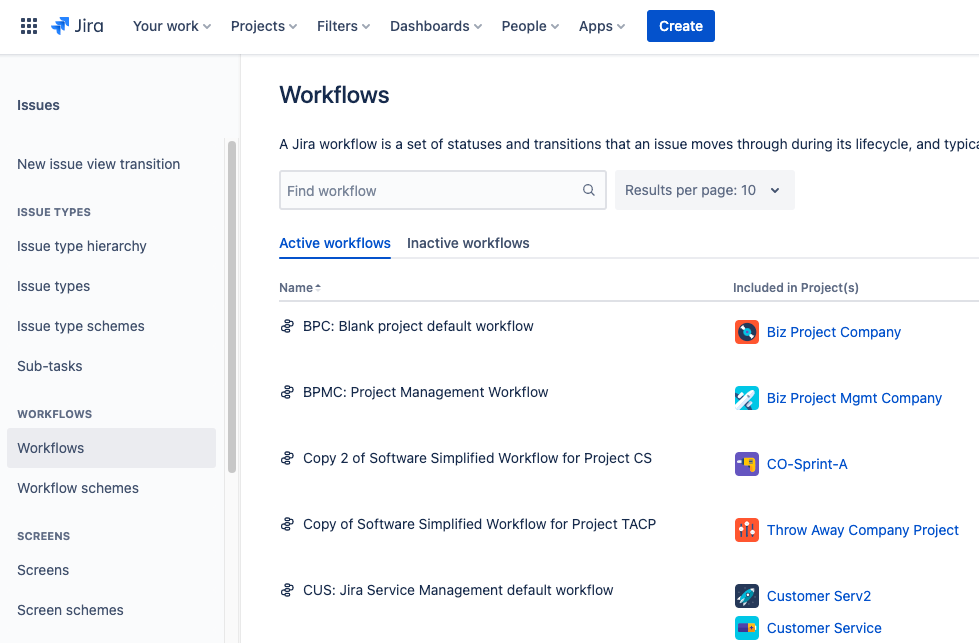Click the Biz Project Mgmt Company avatar
979x643 pixels.
point(747,398)
